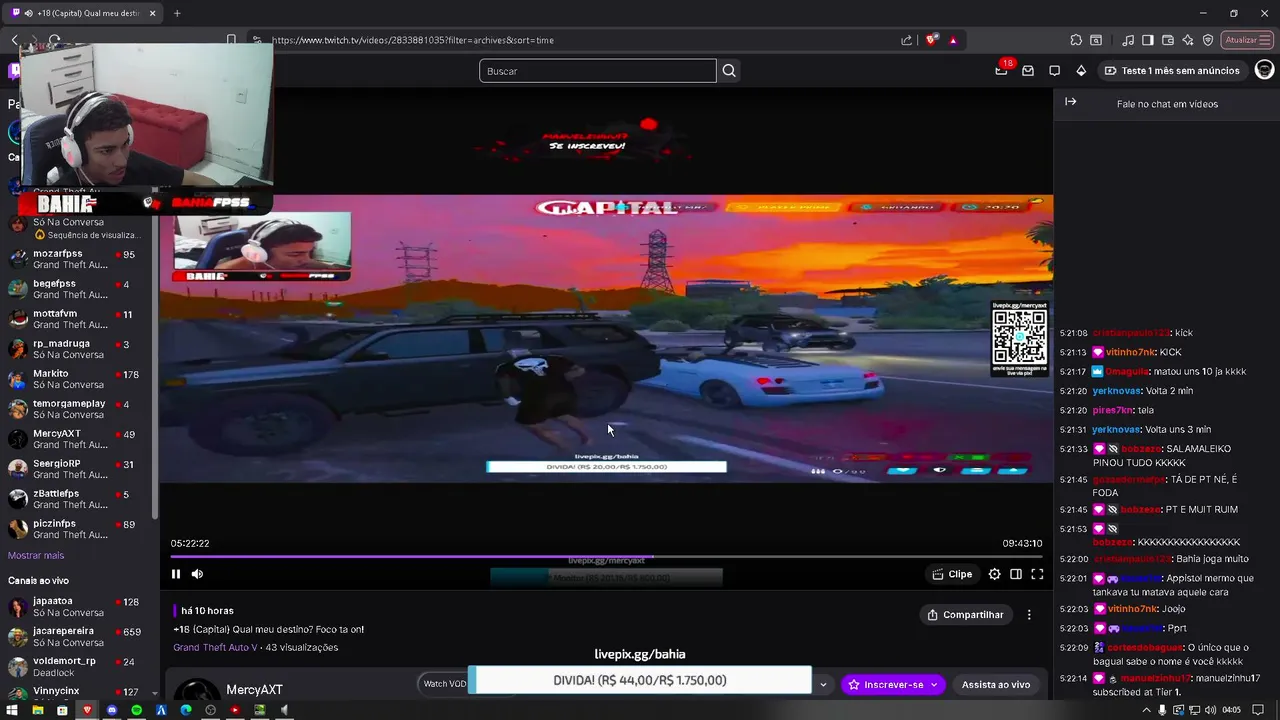Switch the video to fullscreen

[1037, 574]
